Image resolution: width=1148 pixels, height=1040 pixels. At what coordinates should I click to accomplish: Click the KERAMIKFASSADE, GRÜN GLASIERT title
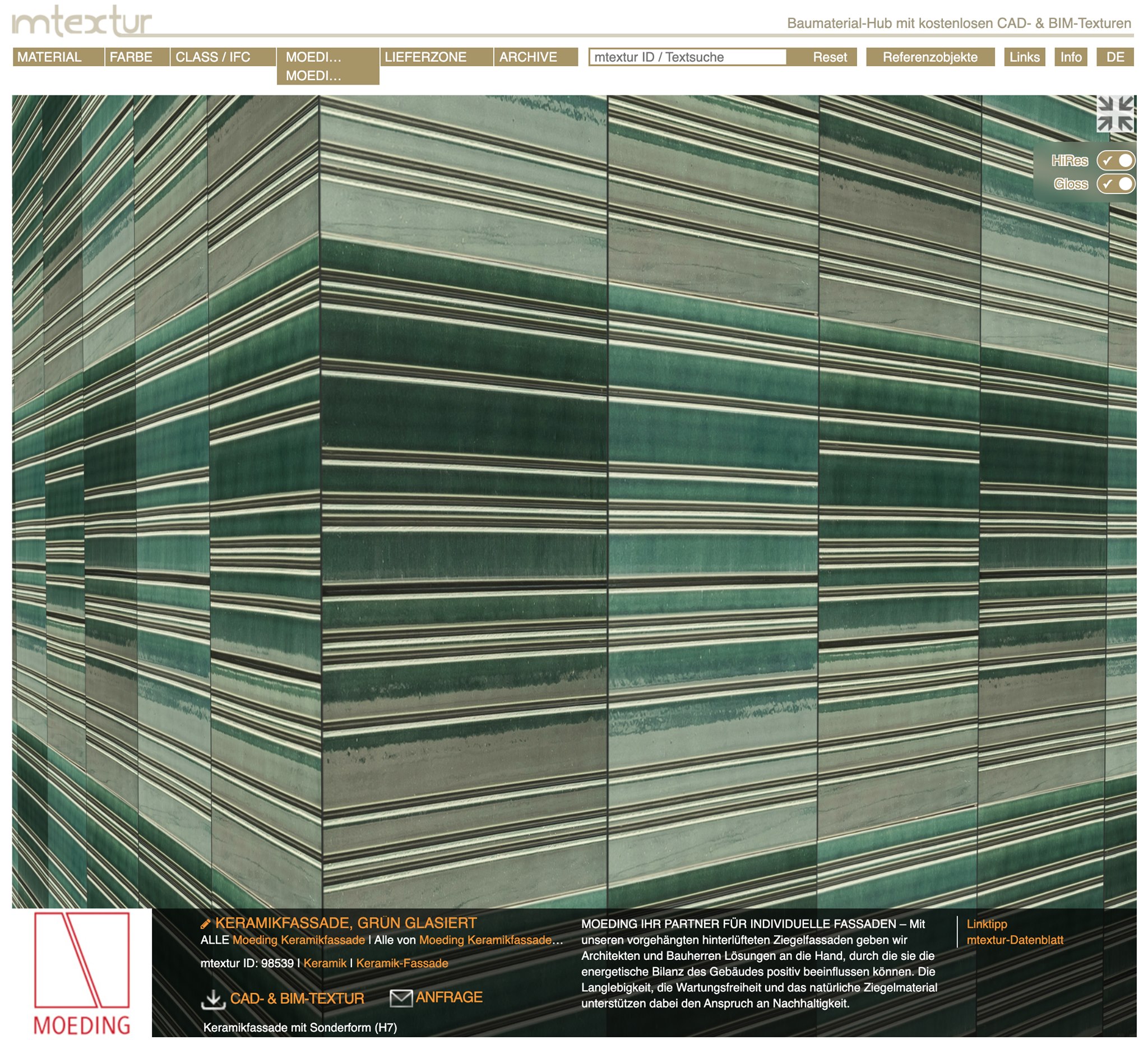tap(346, 923)
